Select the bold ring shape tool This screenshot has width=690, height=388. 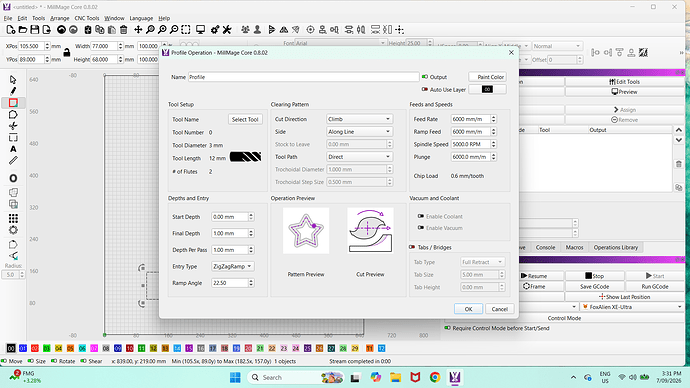pyautogui.click(x=13, y=178)
